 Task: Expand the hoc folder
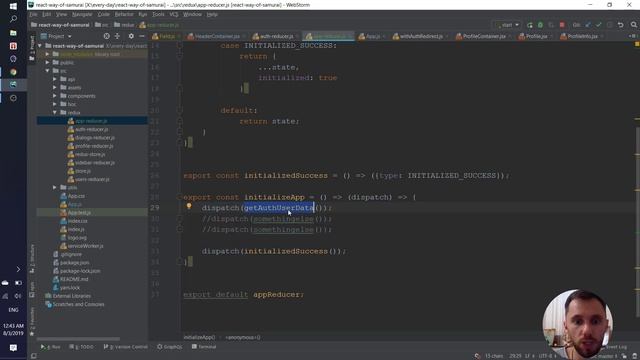55,104
